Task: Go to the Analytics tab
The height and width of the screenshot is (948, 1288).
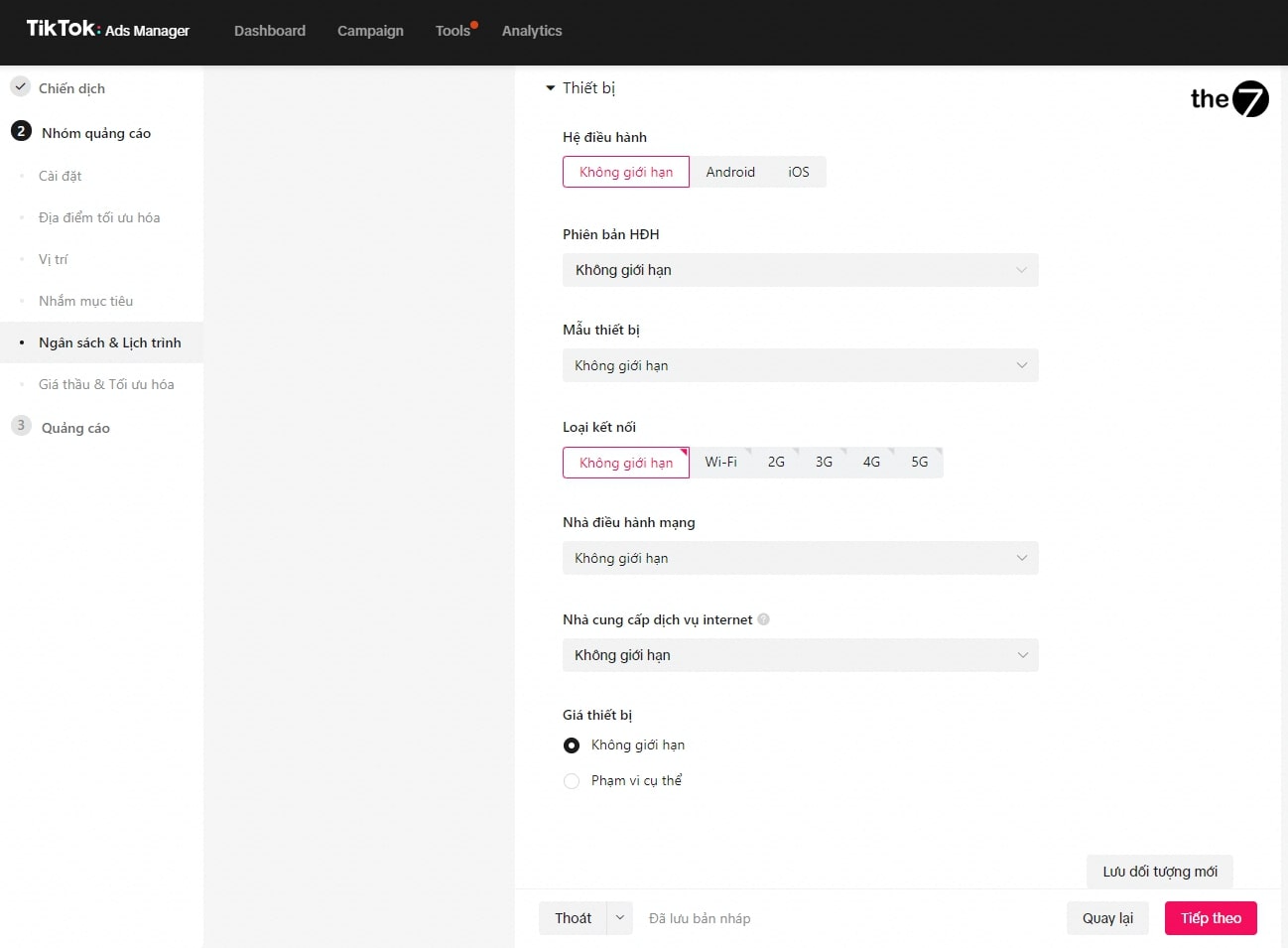Action: coord(531,31)
